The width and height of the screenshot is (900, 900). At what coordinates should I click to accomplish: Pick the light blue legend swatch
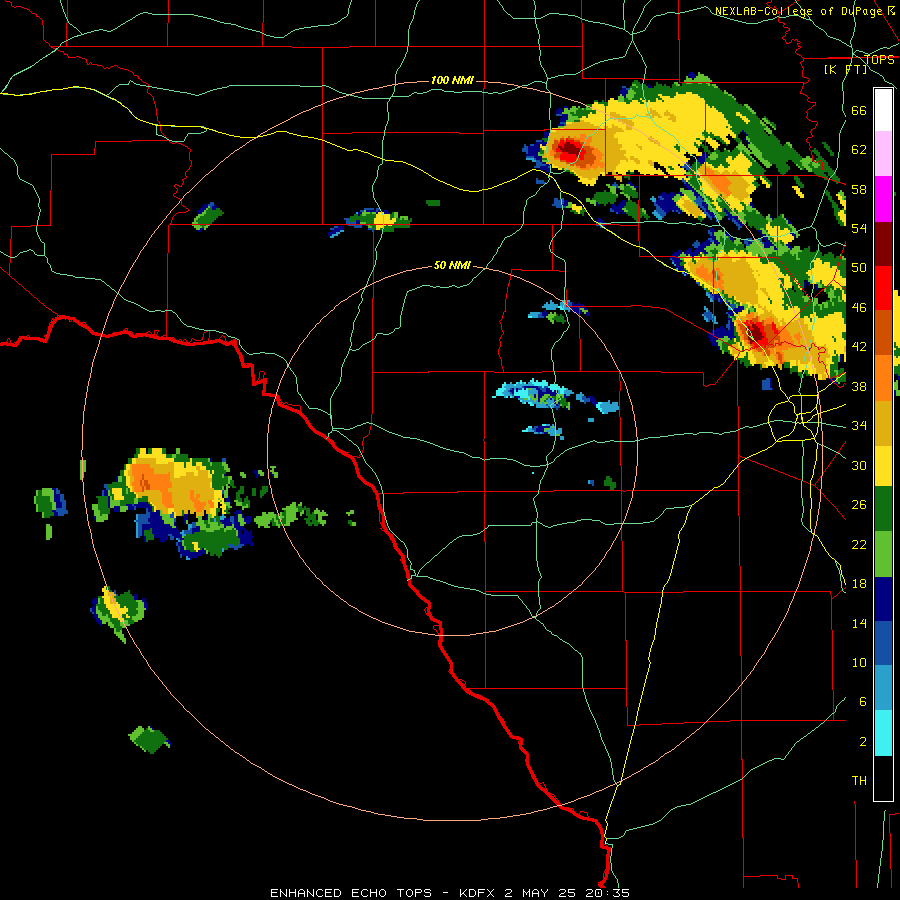[883, 689]
